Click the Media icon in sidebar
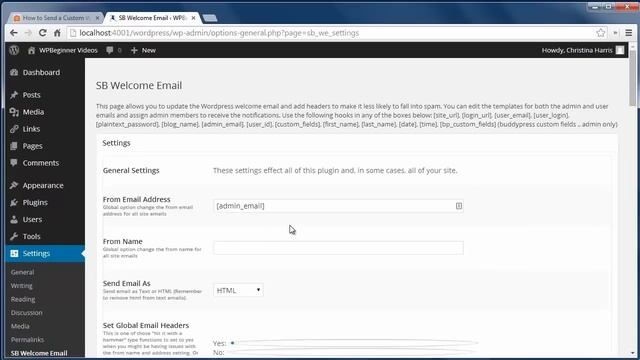The height and width of the screenshot is (360, 640). [x=14, y=112]
